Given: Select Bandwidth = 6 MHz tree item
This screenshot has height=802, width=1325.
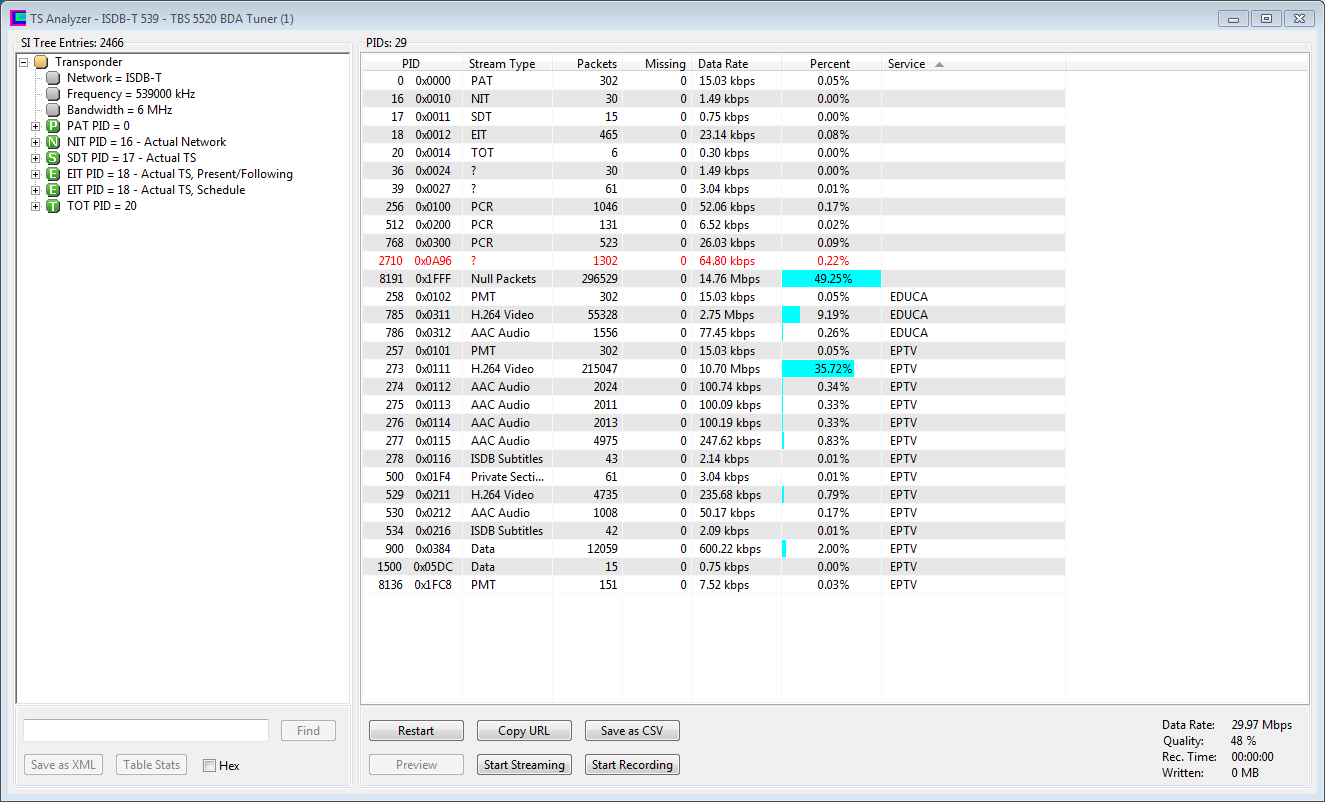Looking at the screenshot, I should pyautogui.click(x=120, y=110).
